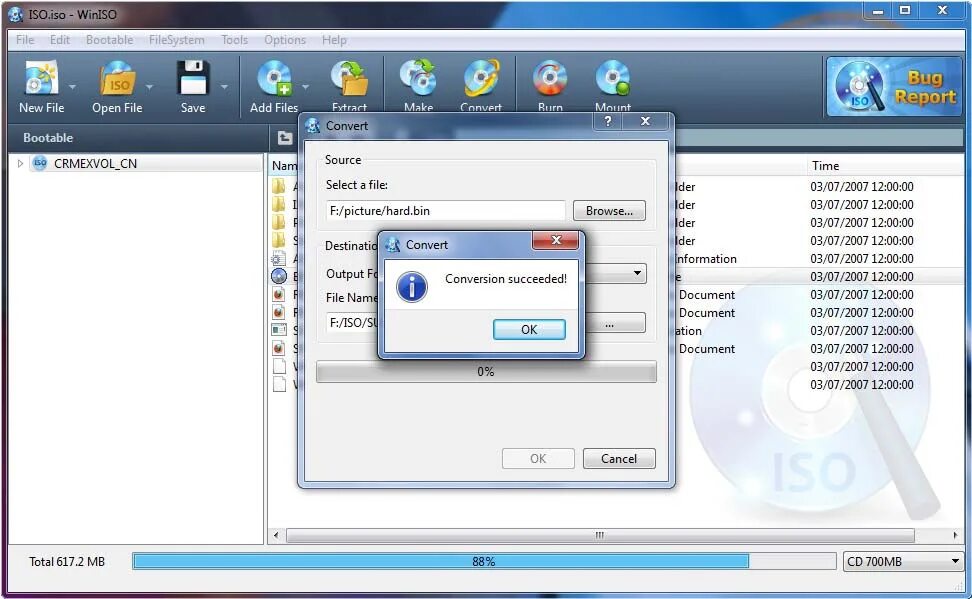The image size is (972, 599).
Task: Open the CD 700MB capacity dropdown
Action: pos(902,562)
